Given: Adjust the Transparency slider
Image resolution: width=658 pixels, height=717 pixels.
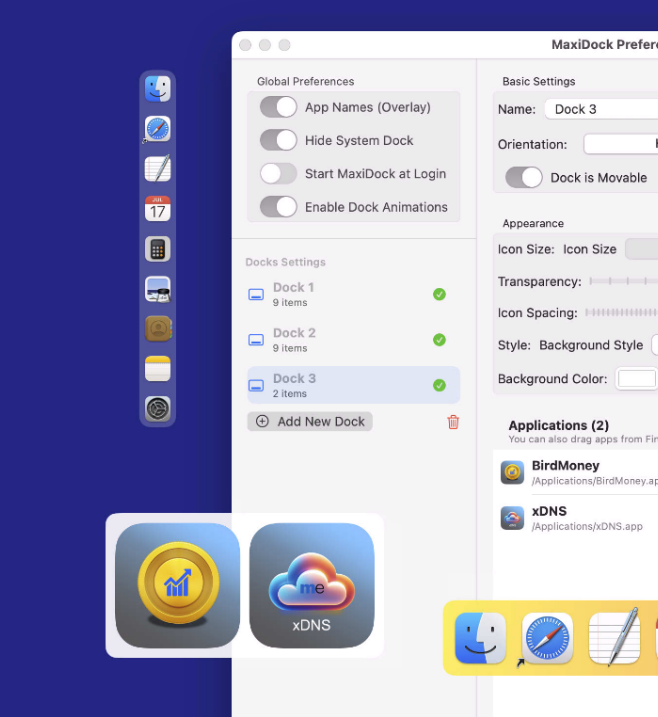Looking at the screenshot, I should point(624,281).
